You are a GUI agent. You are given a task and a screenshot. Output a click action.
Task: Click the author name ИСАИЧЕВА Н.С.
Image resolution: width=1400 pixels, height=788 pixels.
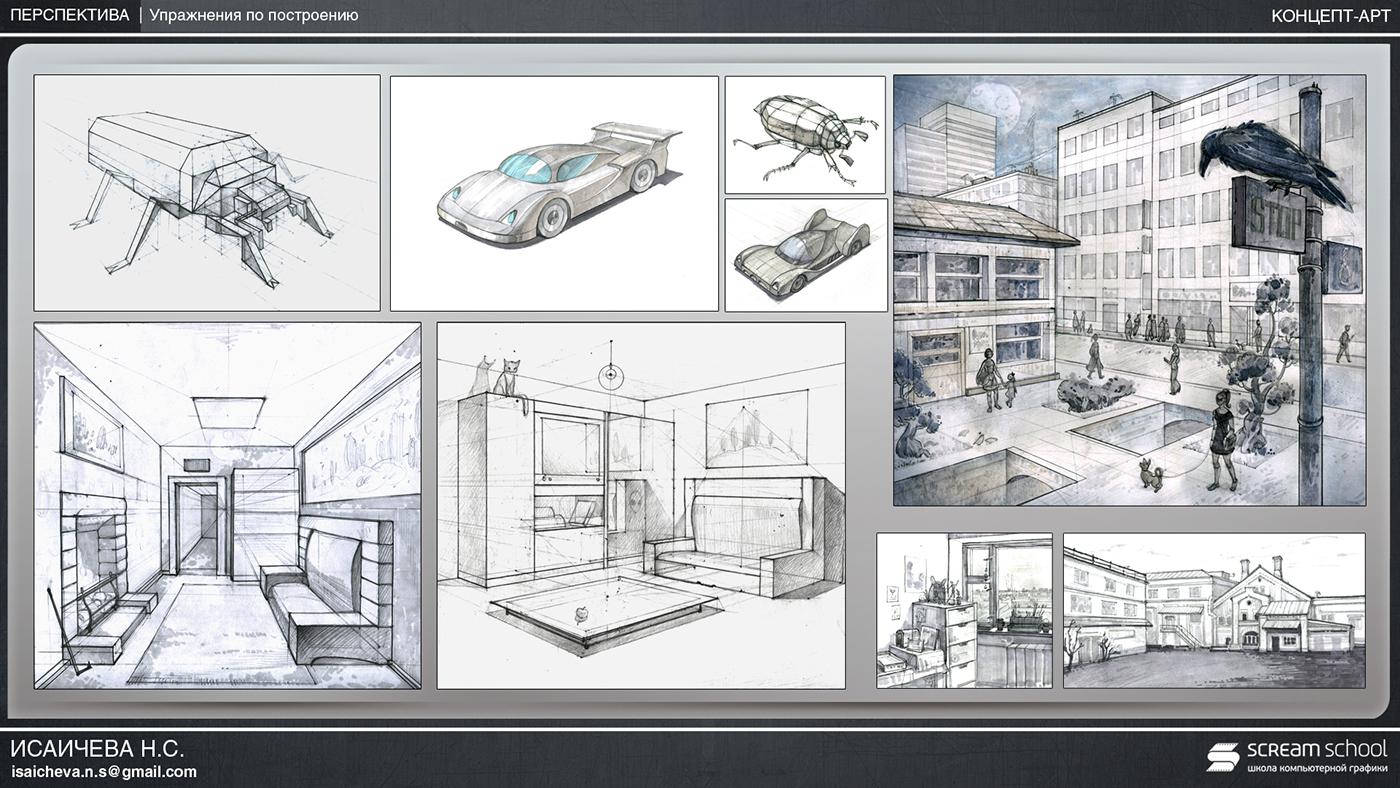(97, 749)
